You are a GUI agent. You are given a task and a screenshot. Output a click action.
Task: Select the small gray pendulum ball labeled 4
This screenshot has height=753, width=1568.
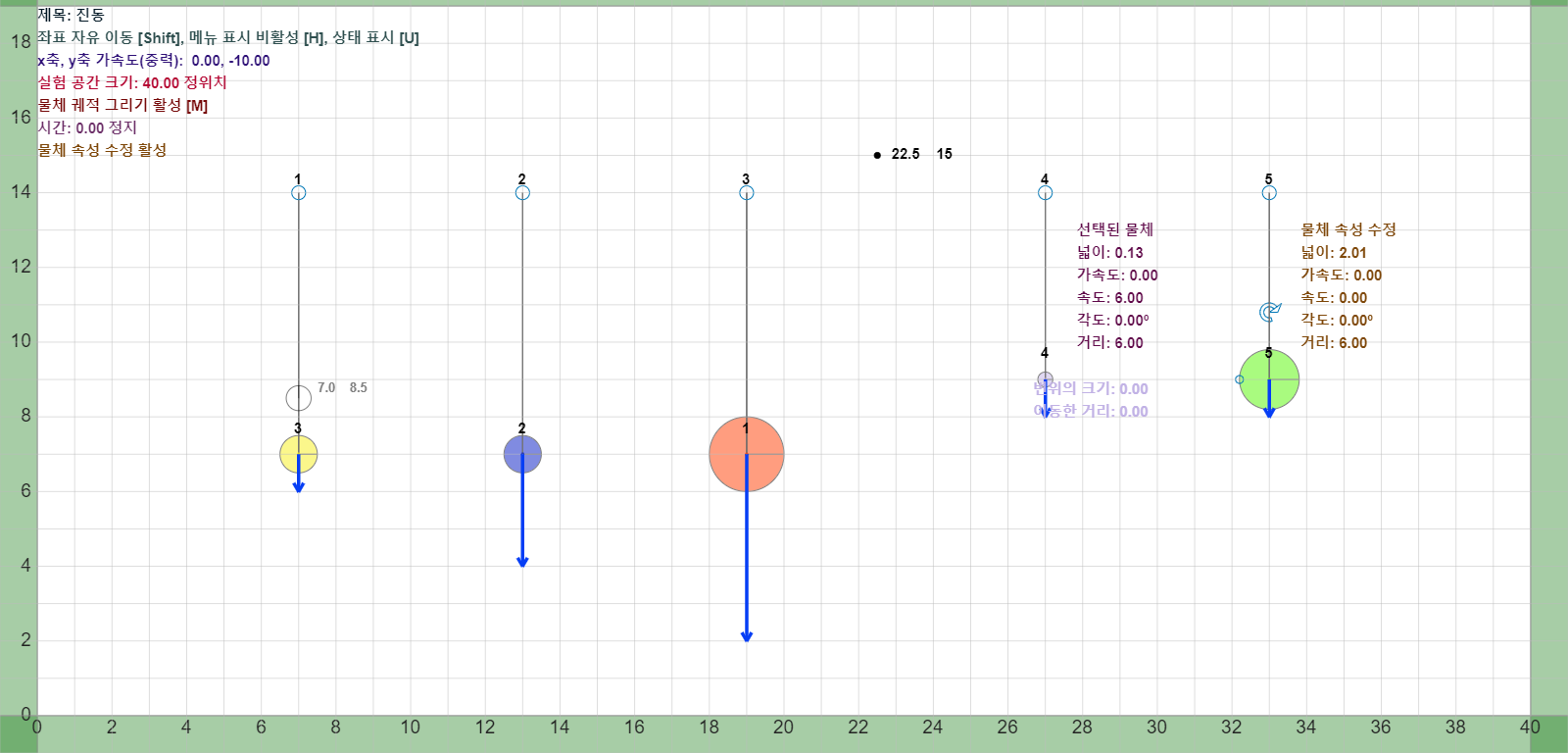point(1045,379)
